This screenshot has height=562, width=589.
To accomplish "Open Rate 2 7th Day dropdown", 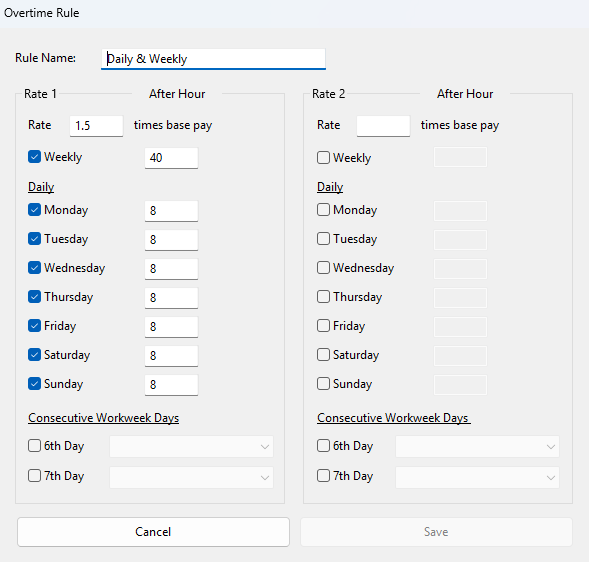I will point(477,477).
